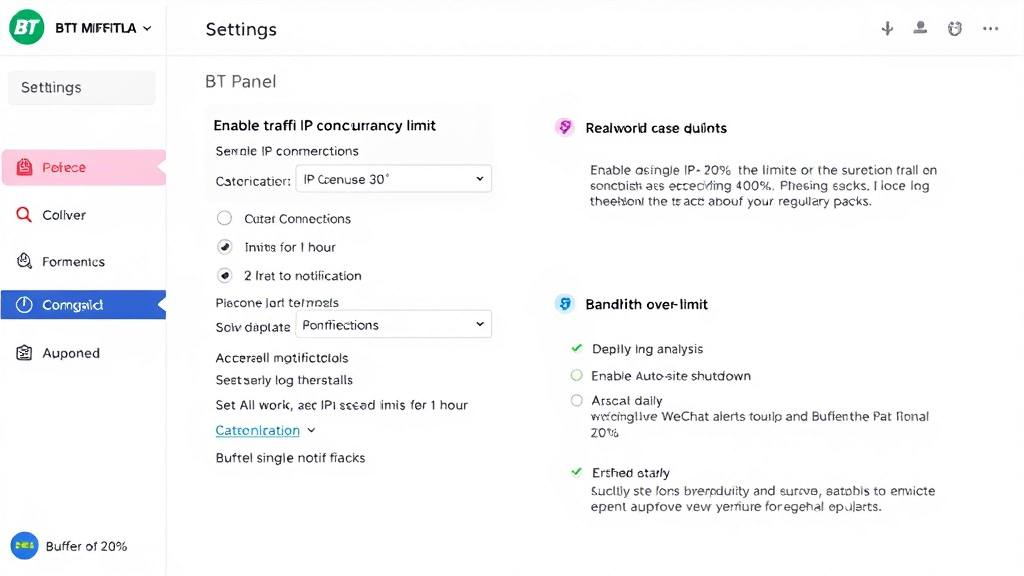Select the Imits for 1 hour radio
Viewport: 1024px width, 576px height.
(224, 247)
